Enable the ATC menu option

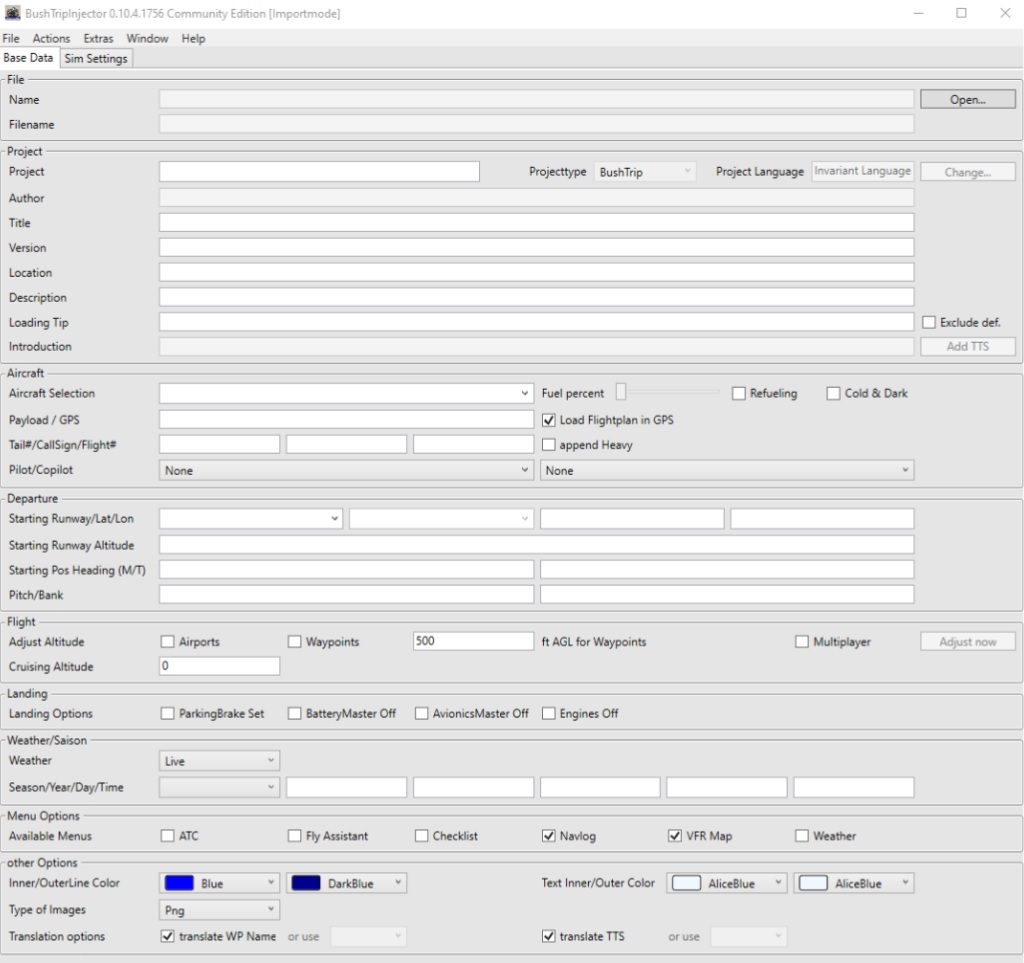pyautogui.click(x=168, y=836)
